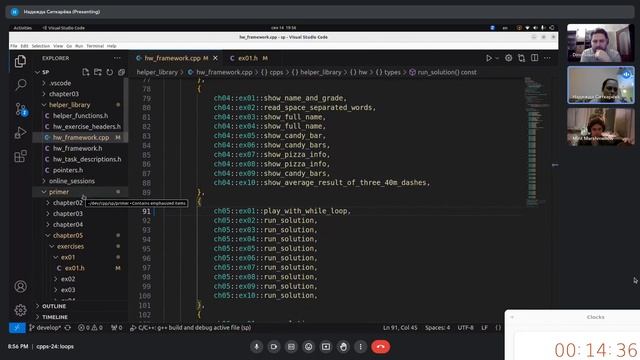
Task: Run the active file with play icon
Action: pos(489,58)
